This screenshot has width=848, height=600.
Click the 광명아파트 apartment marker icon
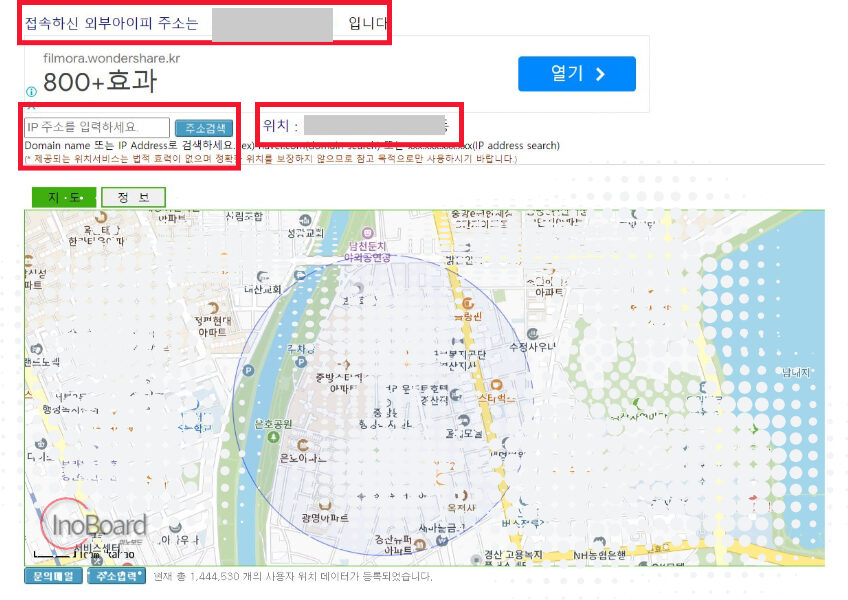324,505
